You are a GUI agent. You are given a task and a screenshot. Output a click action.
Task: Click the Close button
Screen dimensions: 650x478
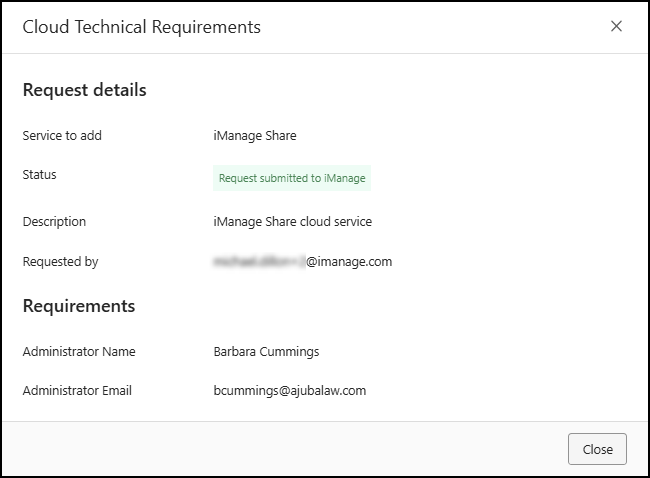click(x=597, y=449)
